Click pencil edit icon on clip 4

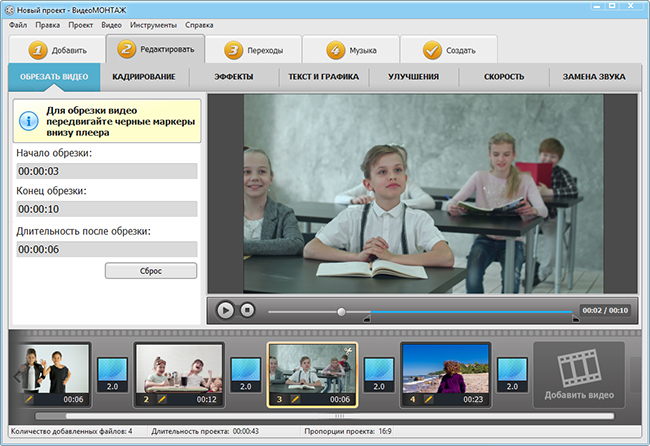pyautogui.click(x=428, y=399)
